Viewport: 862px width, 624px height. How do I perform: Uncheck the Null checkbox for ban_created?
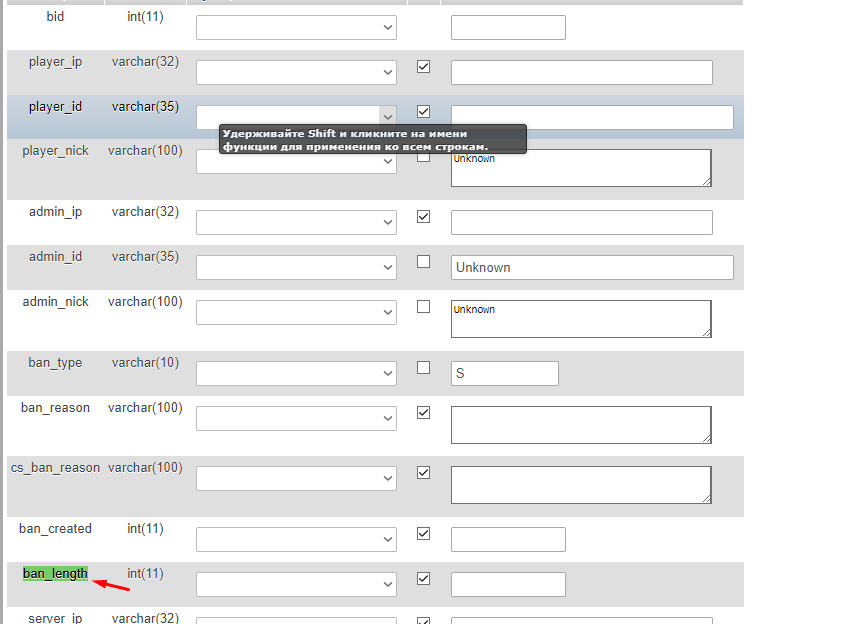423,534
